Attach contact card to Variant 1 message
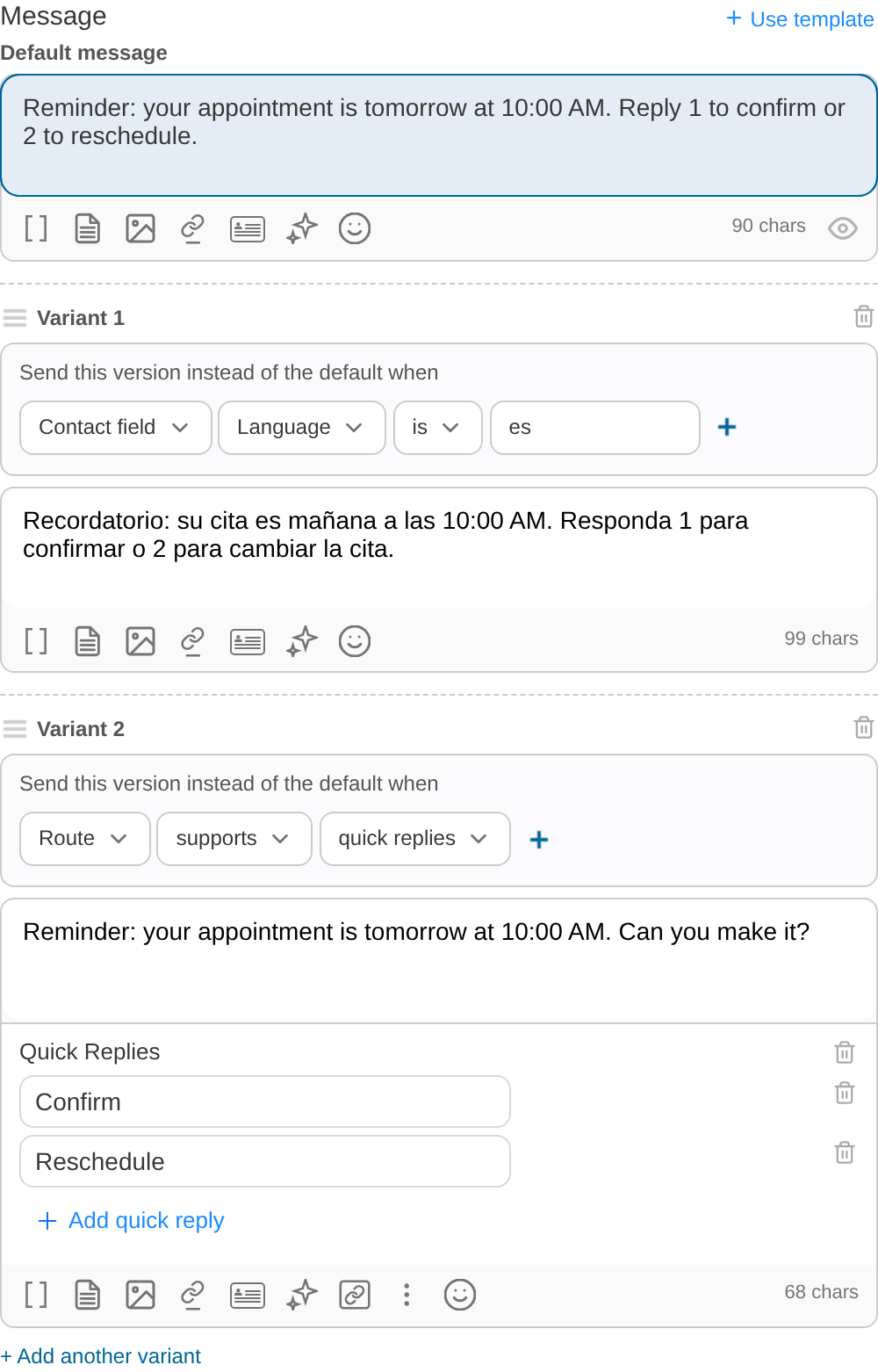Screen dimensions: 878x1372 (248, 642)
